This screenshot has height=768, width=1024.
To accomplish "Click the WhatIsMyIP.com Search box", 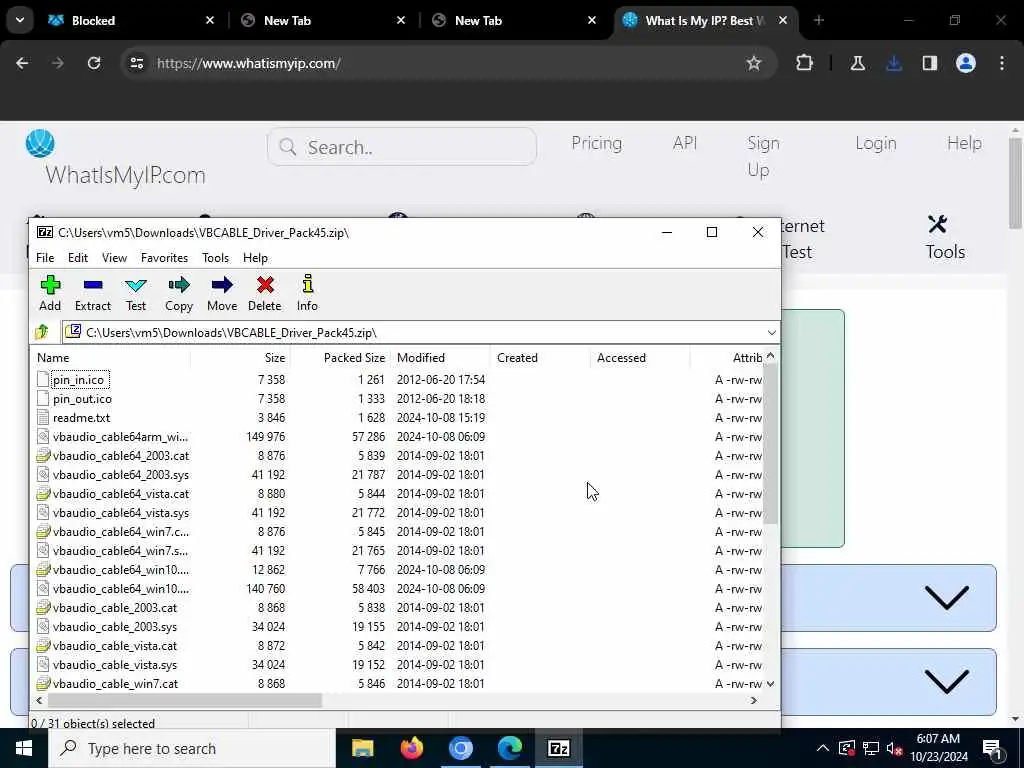I will (x=402, y=147).
